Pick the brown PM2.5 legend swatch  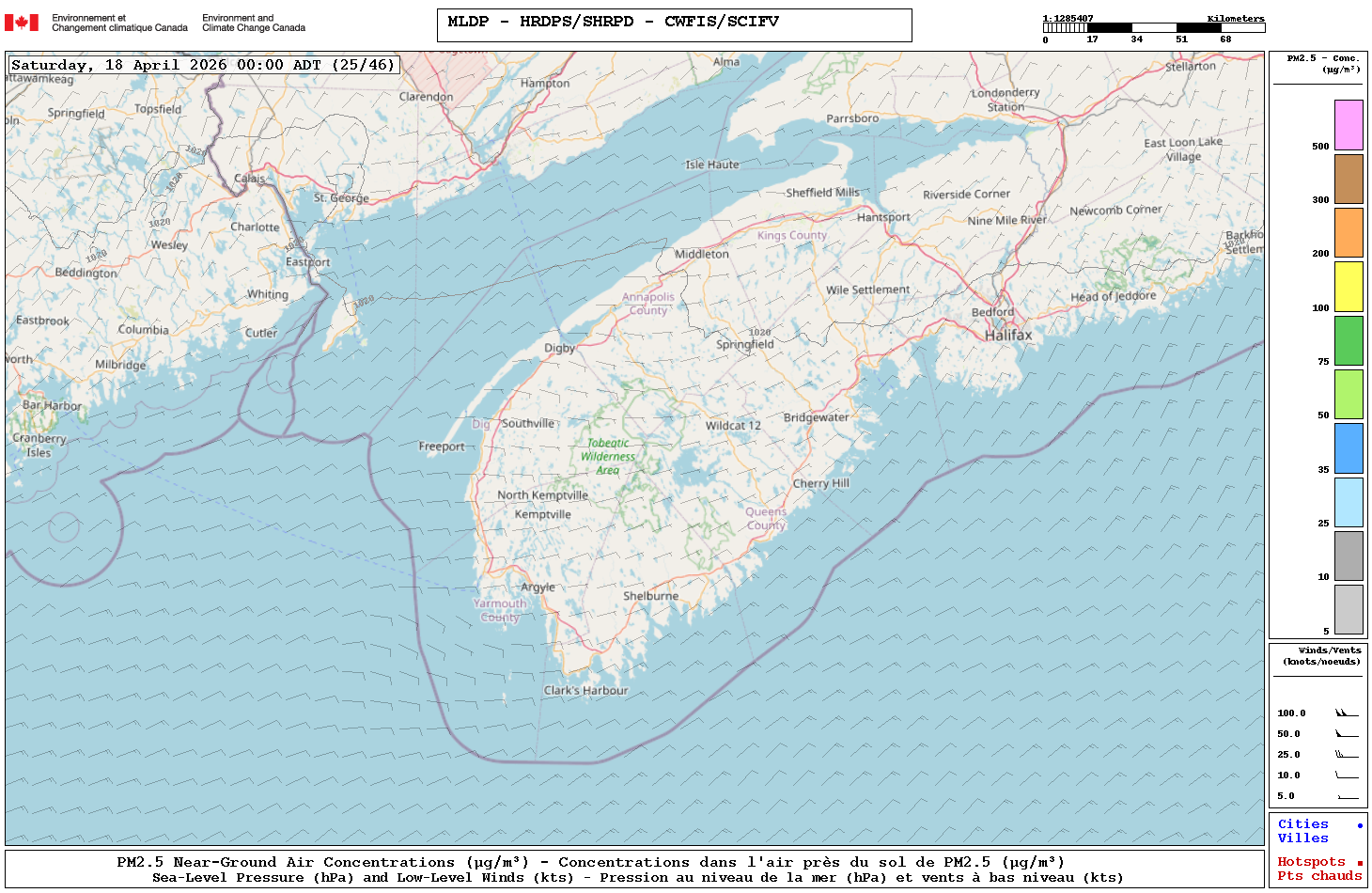coord(1349,179)
